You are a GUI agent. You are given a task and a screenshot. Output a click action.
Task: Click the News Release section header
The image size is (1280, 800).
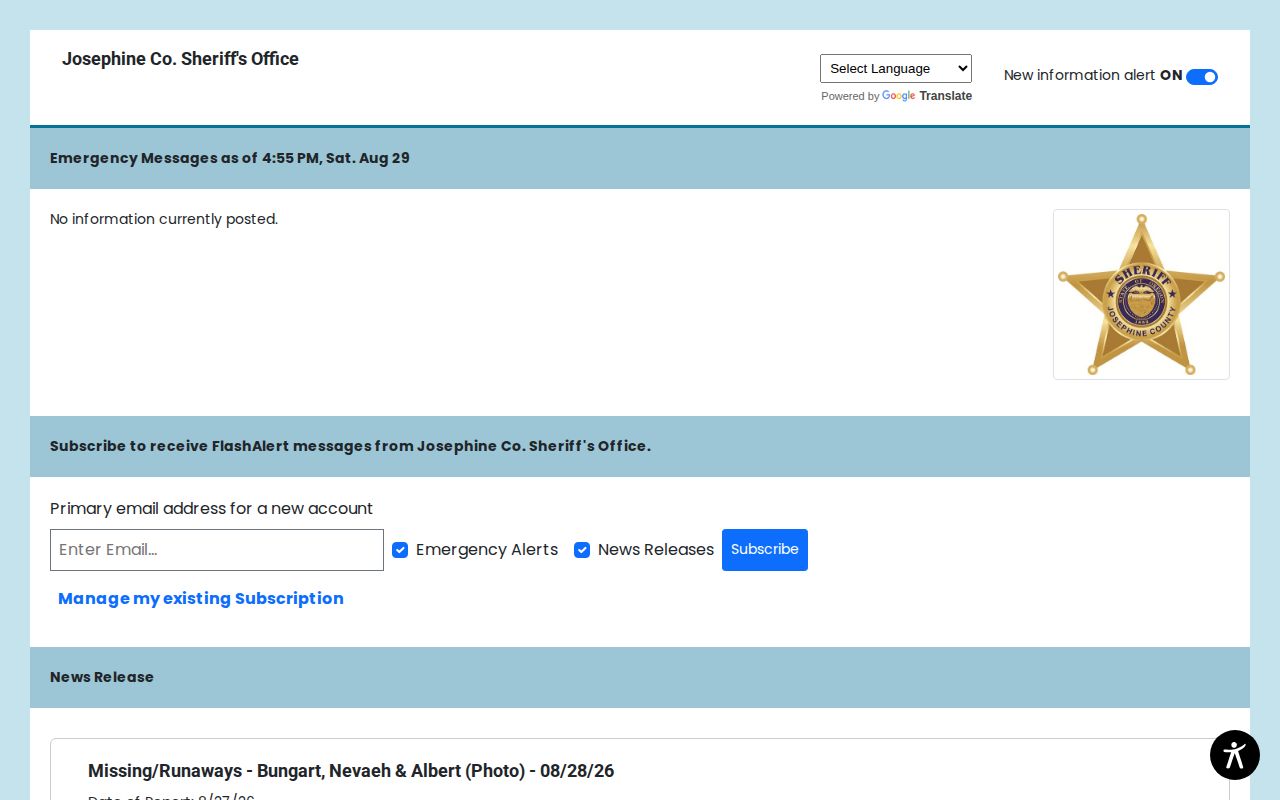click(102, 677)
